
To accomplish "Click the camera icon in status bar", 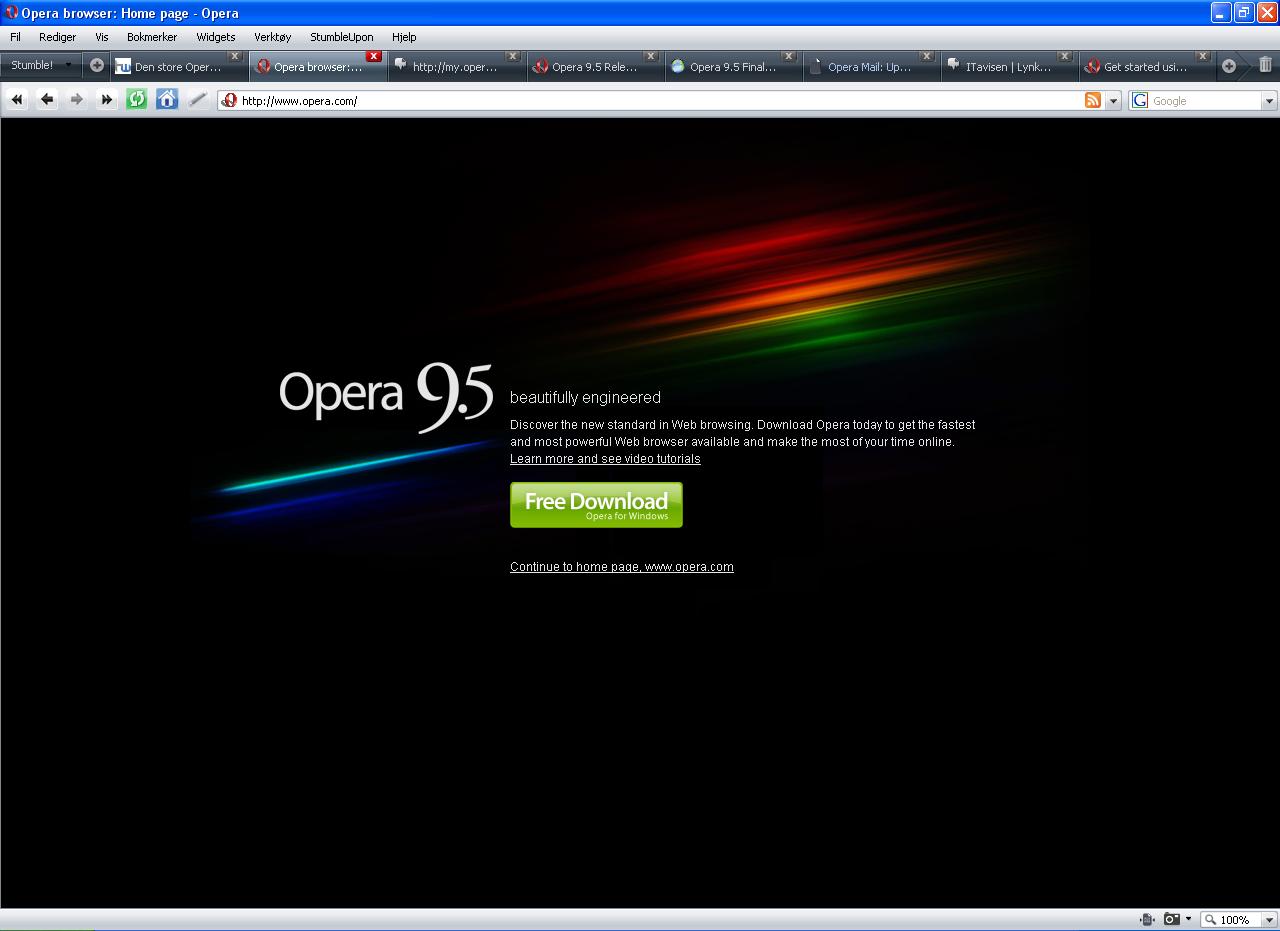I will (x=1171, y=919).
